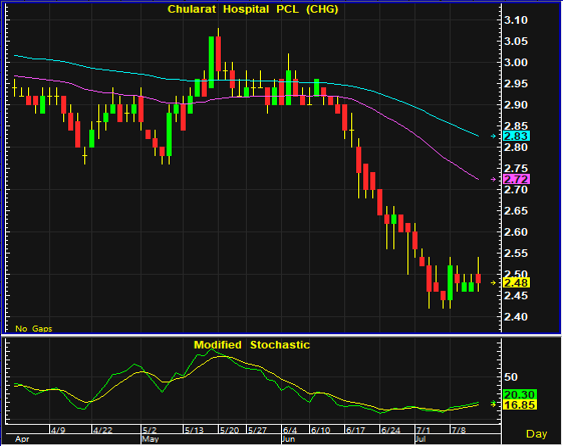Select the magenta 2.72 moving average label
Viewport: 563px width, 446px height.
click(x=516, y=179)
